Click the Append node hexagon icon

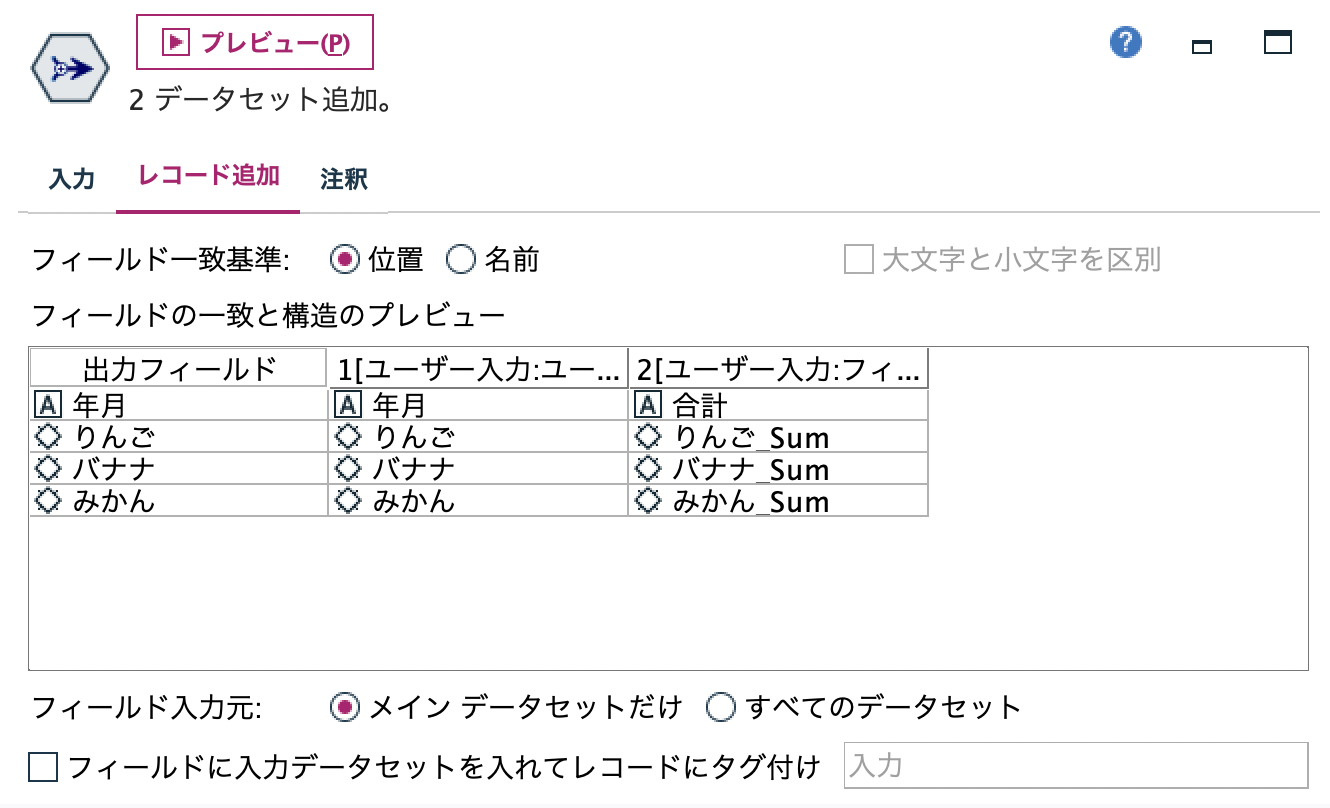point(69,68)
